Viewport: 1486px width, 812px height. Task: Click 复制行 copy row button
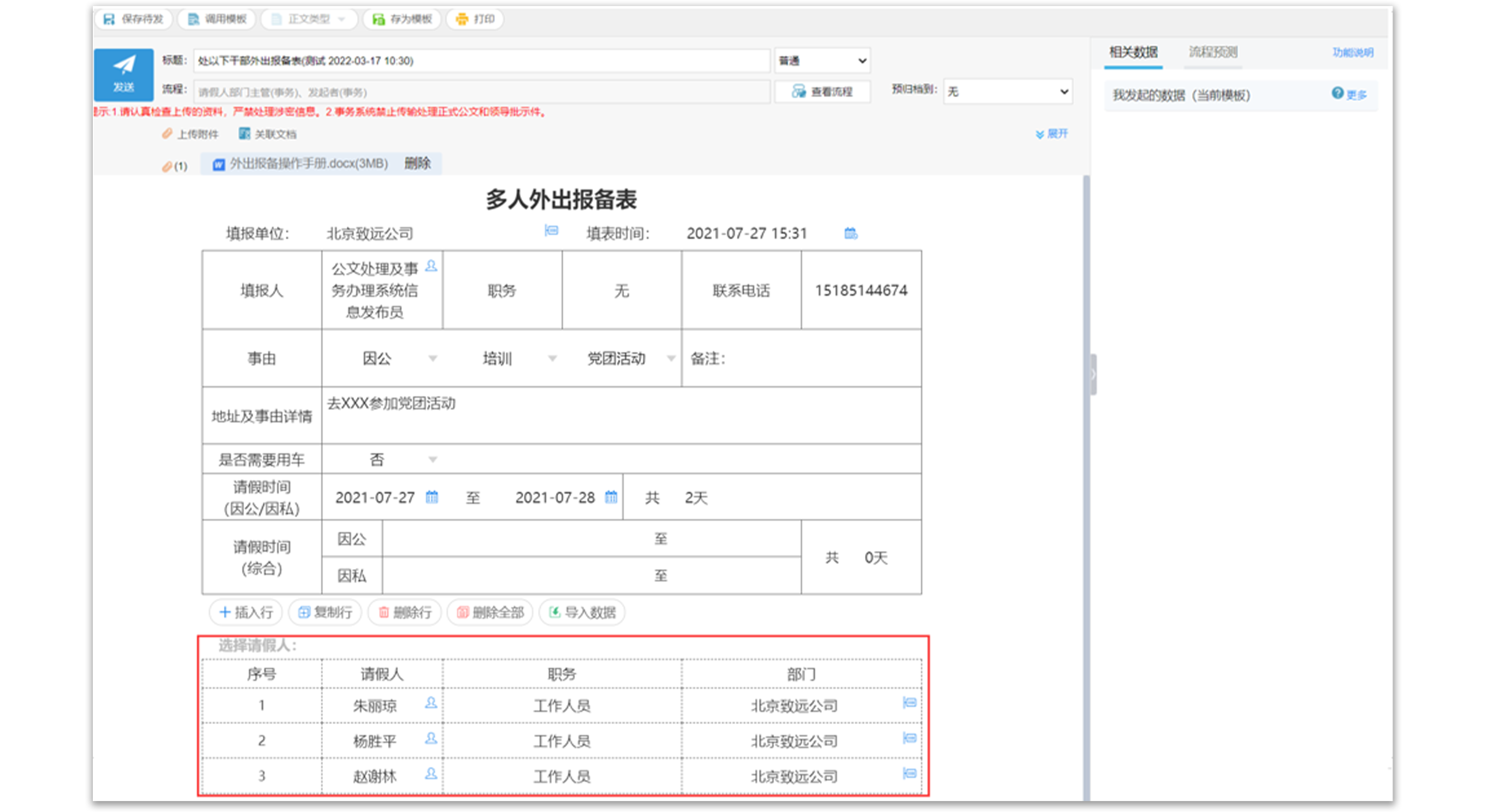coord(325,612)
